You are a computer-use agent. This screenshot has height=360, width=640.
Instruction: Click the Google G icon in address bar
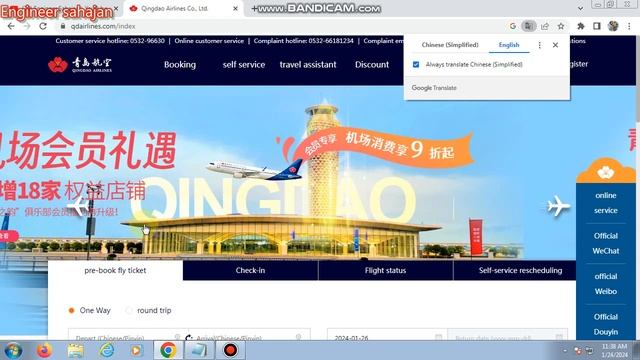(x=513, y=26)
